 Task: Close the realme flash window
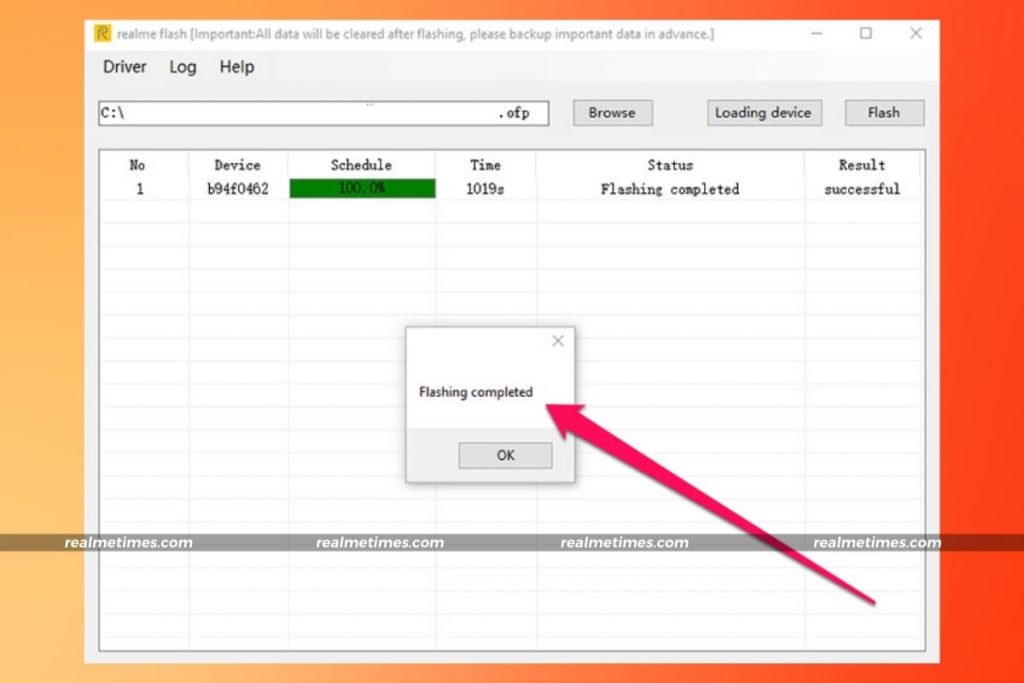tap(916, 33)
